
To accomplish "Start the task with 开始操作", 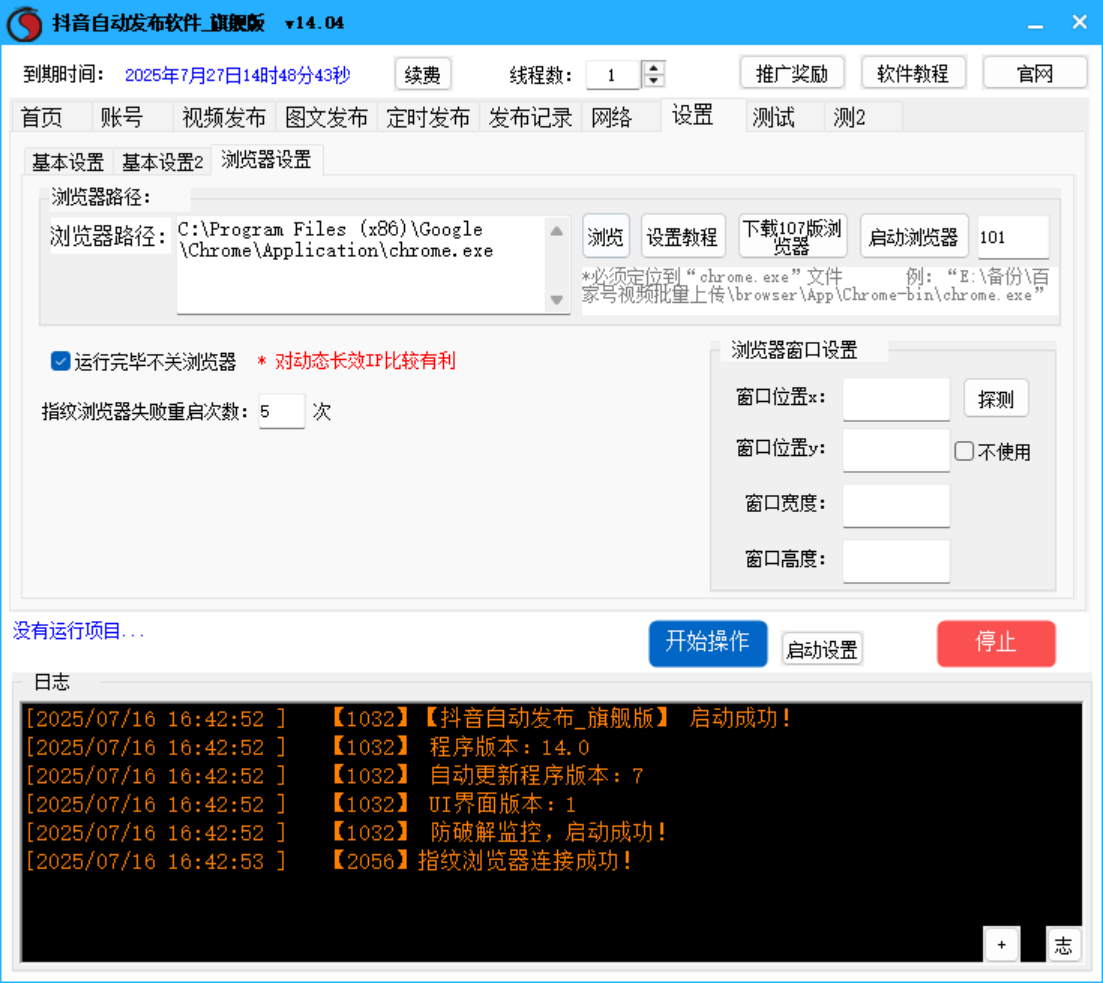I will (708, 642).
